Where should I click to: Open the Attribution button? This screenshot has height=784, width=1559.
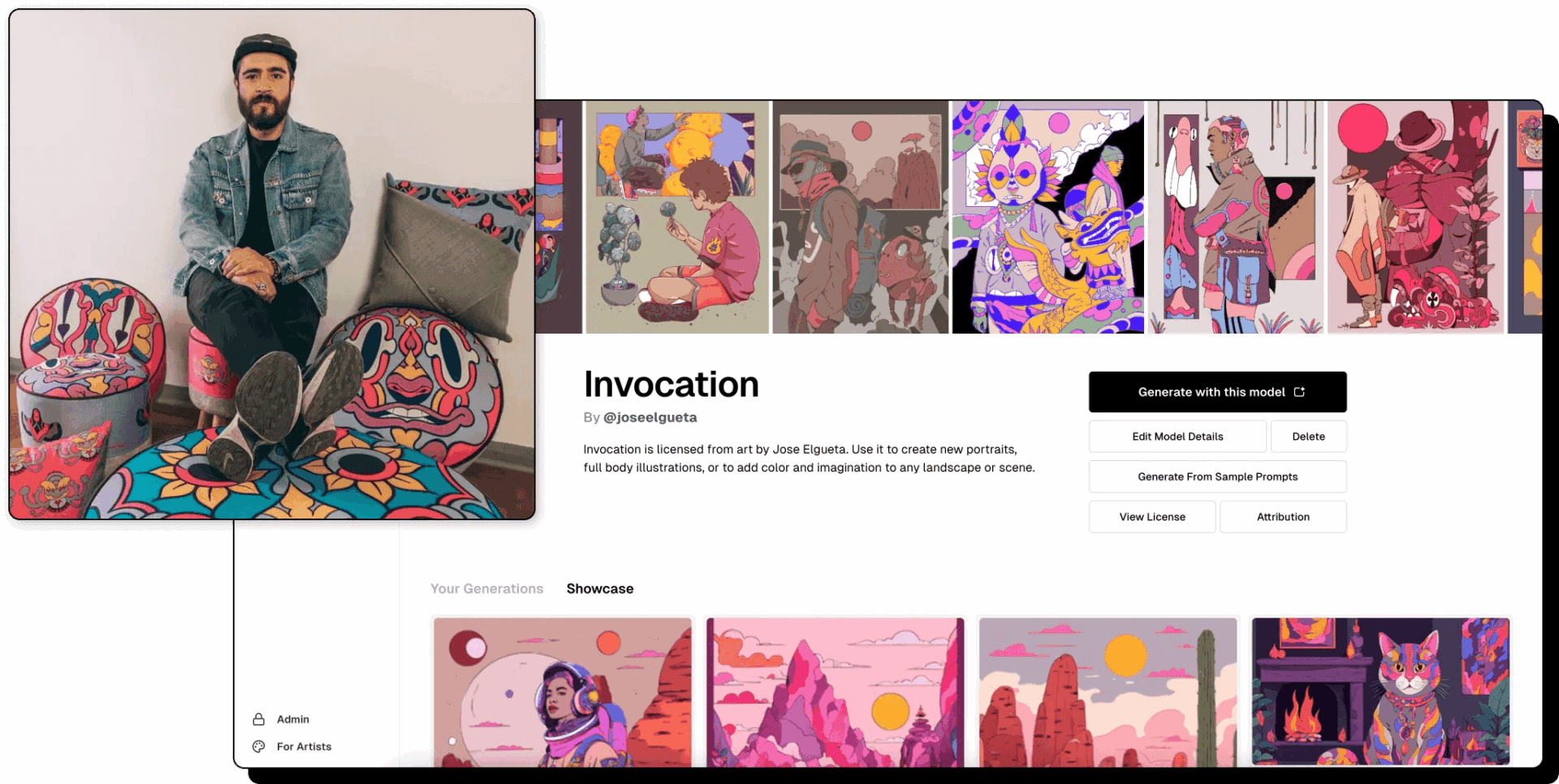click(x=1283, y=517)
